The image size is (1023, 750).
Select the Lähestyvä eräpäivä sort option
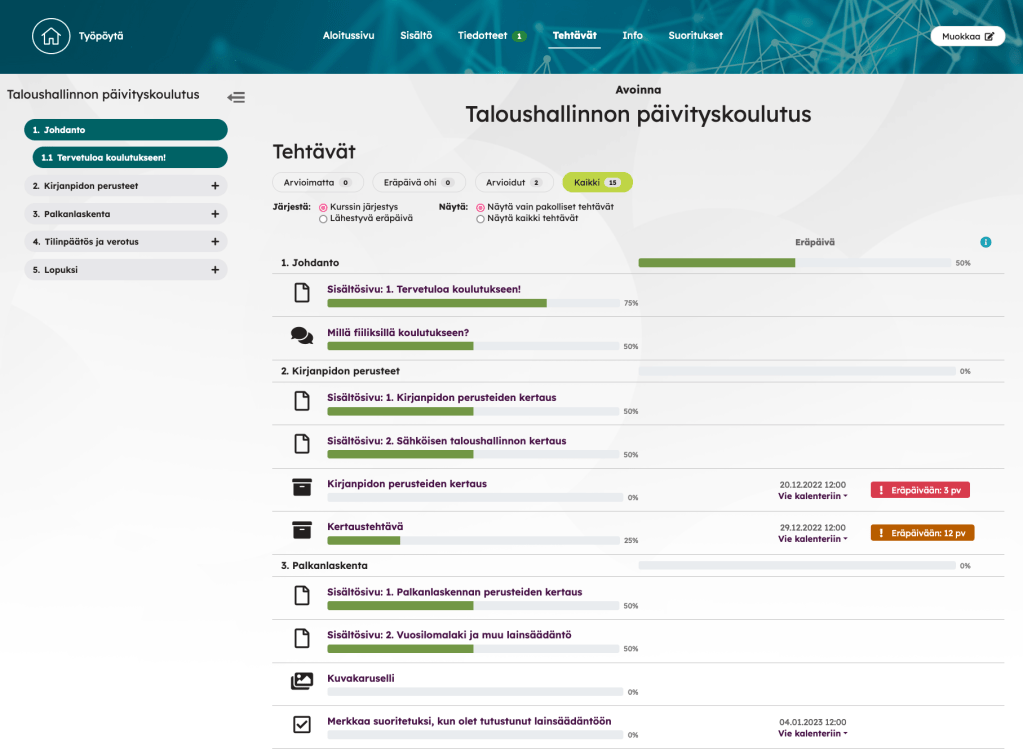point(323,218)
